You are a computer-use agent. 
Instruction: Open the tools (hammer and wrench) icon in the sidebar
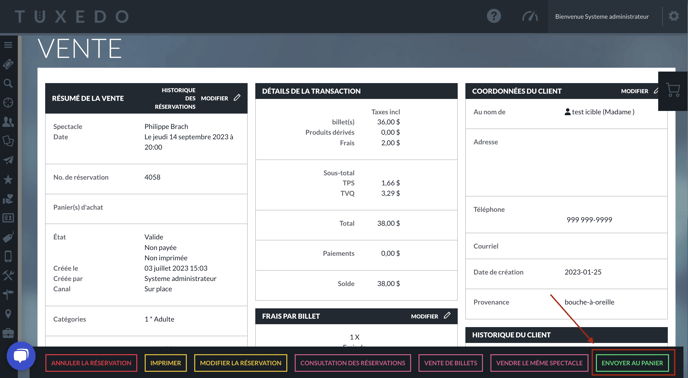(x=8, y=275)
